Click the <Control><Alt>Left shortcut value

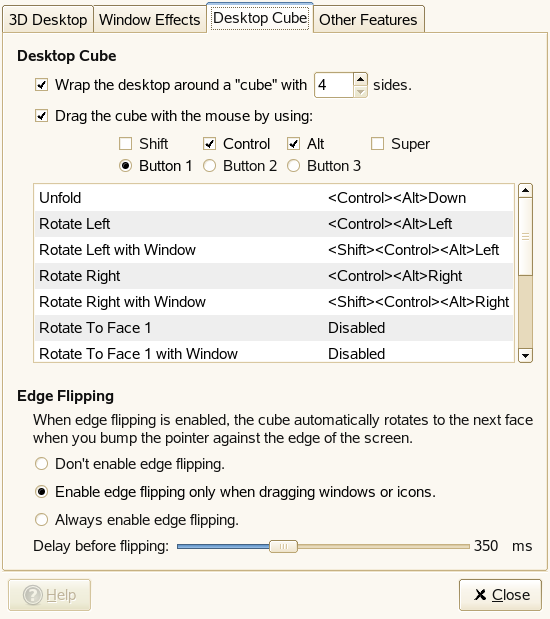[x=390, y=224]
